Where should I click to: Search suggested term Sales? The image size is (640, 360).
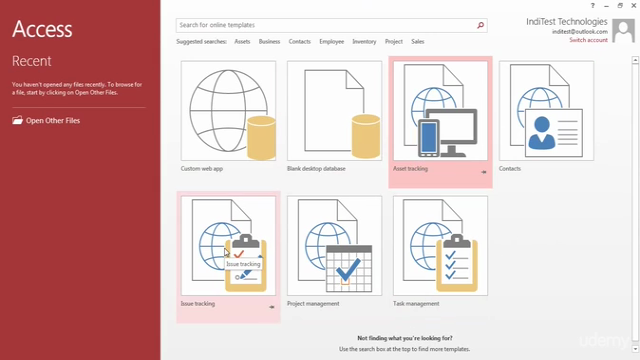(x=418, y=42)
